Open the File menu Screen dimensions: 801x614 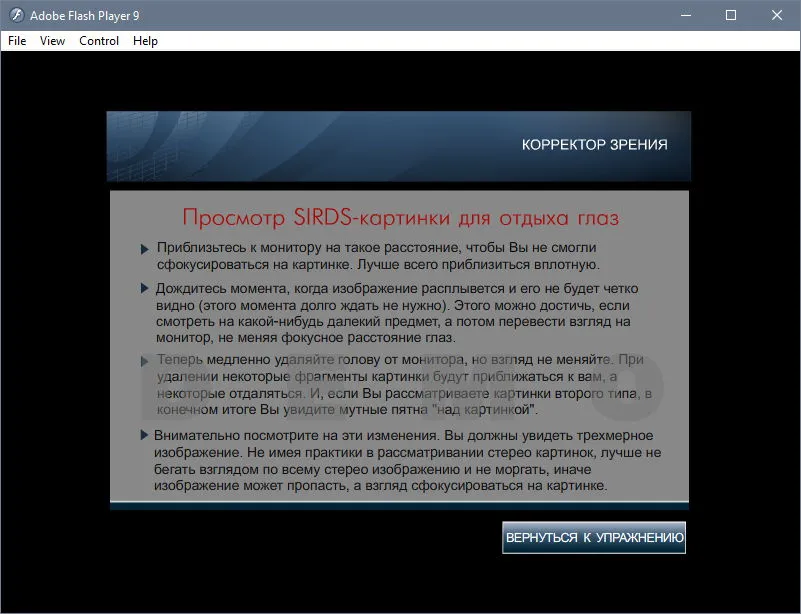(17, 41)
